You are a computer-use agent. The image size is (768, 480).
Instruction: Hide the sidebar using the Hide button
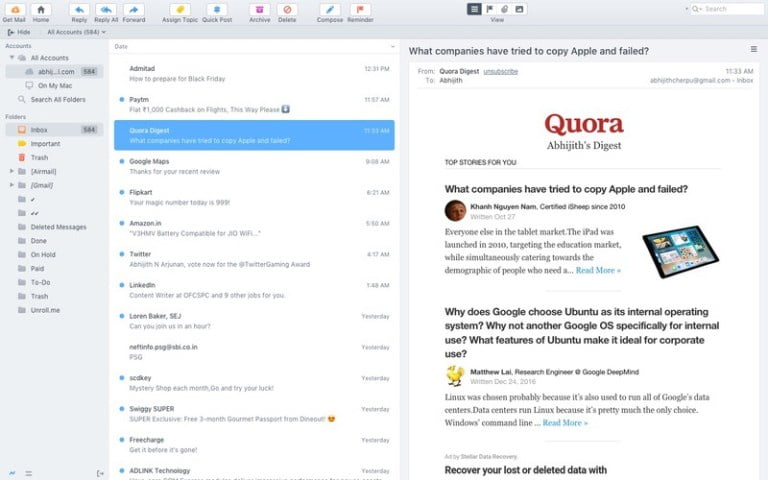pyautogui.click(x=19, y=32)
